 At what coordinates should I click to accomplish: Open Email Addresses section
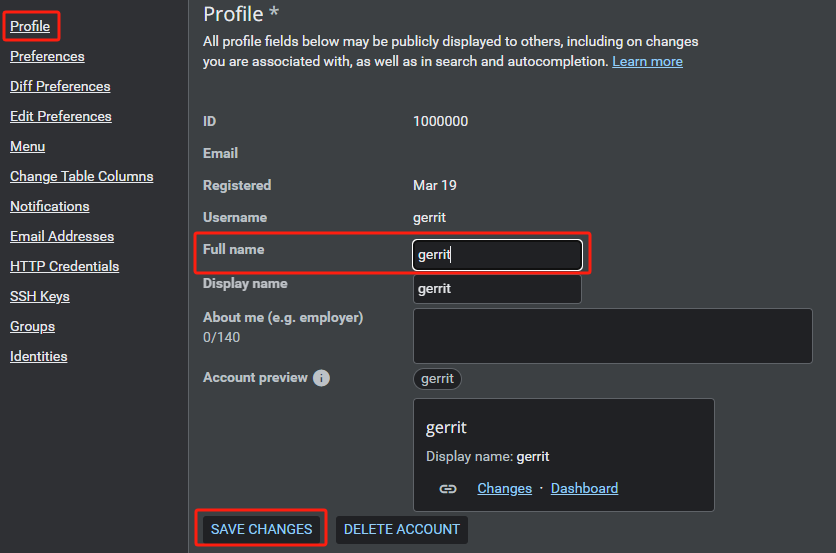(62, 236)
